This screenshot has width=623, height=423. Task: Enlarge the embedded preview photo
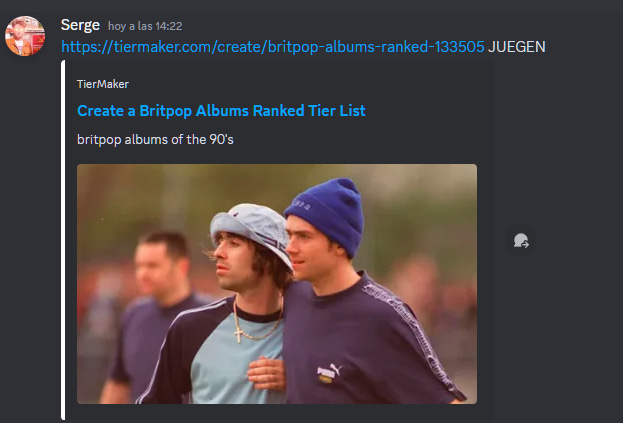pyautogui.click(x=277, y=284)
